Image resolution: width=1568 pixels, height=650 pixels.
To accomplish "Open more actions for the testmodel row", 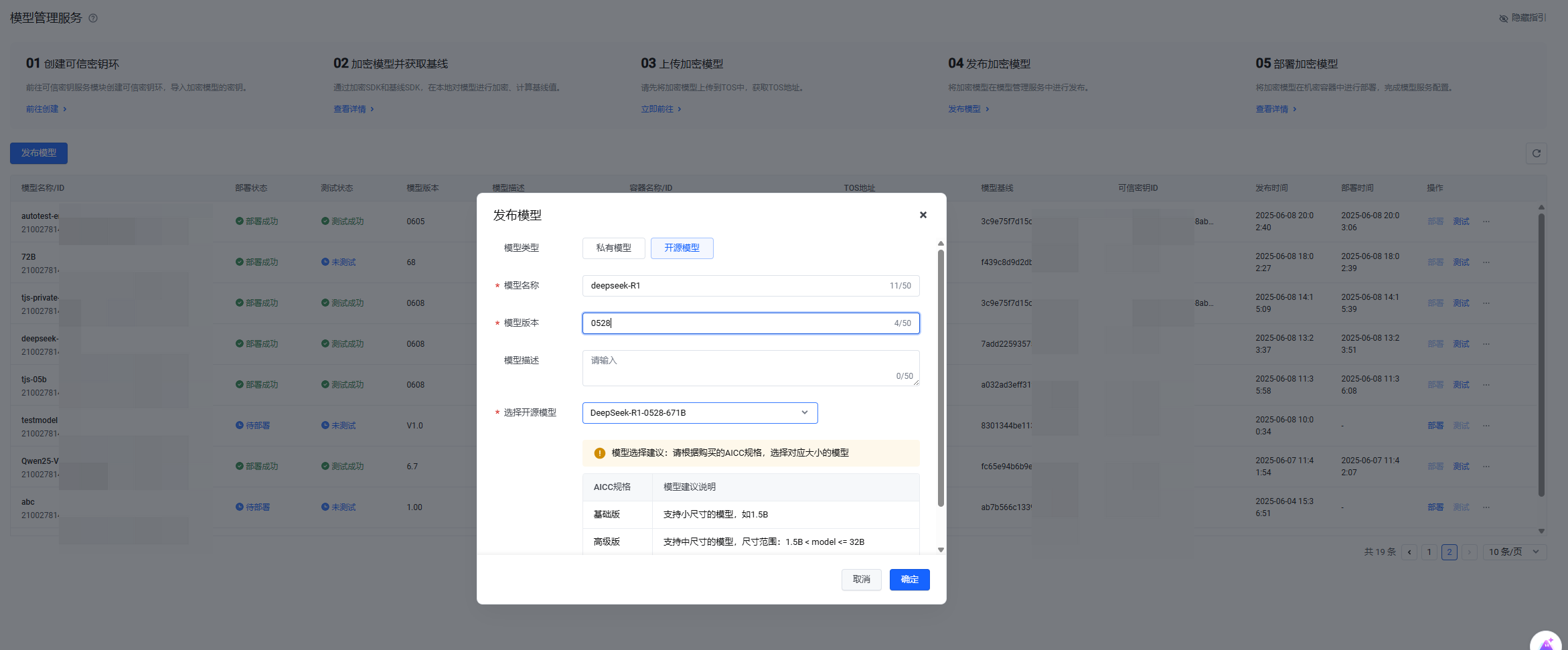I will click(x=1486, y=426).
